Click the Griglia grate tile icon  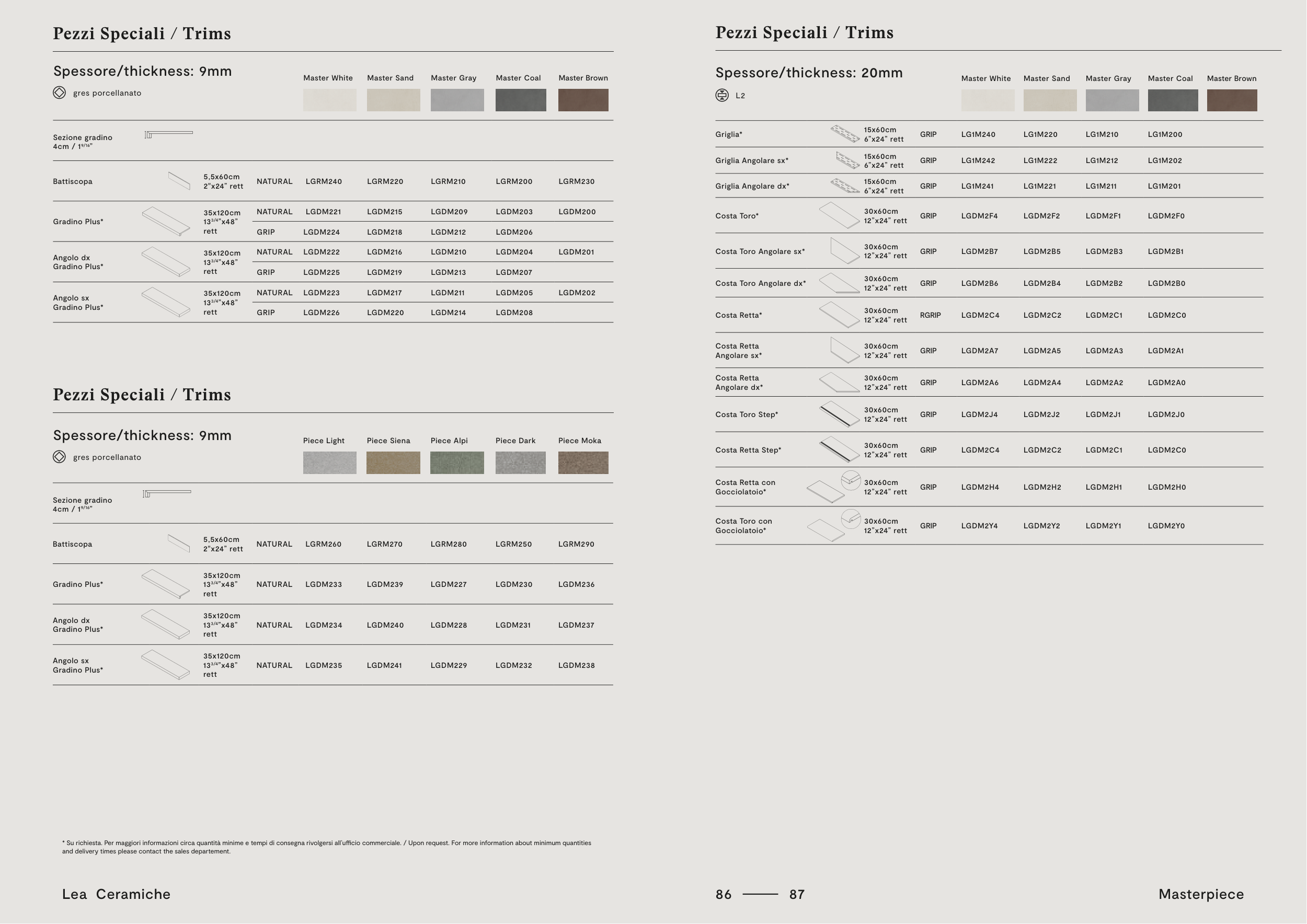click(845, 134)
